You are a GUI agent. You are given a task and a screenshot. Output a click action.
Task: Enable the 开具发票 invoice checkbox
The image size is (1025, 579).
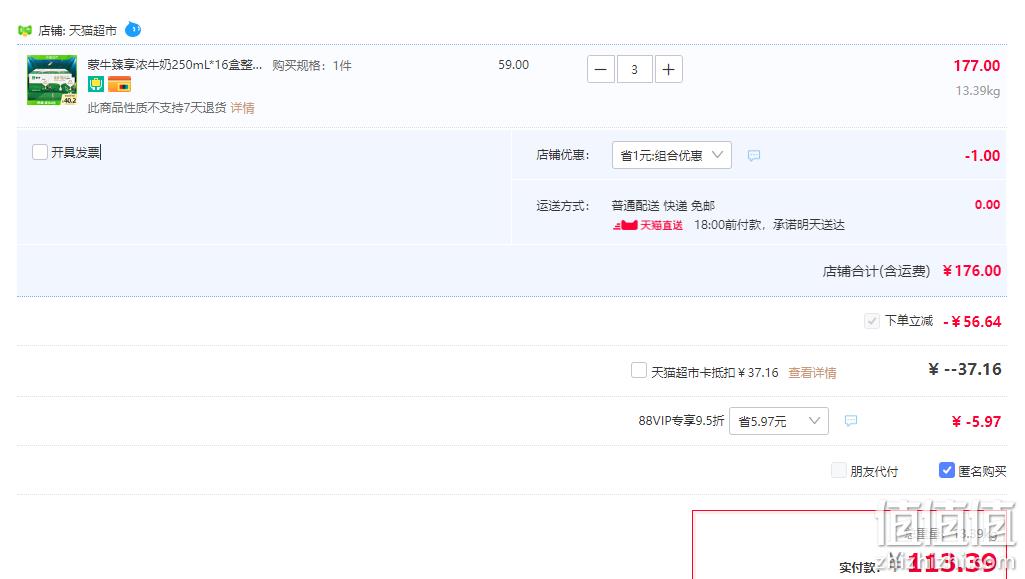(x=40, y=152)
